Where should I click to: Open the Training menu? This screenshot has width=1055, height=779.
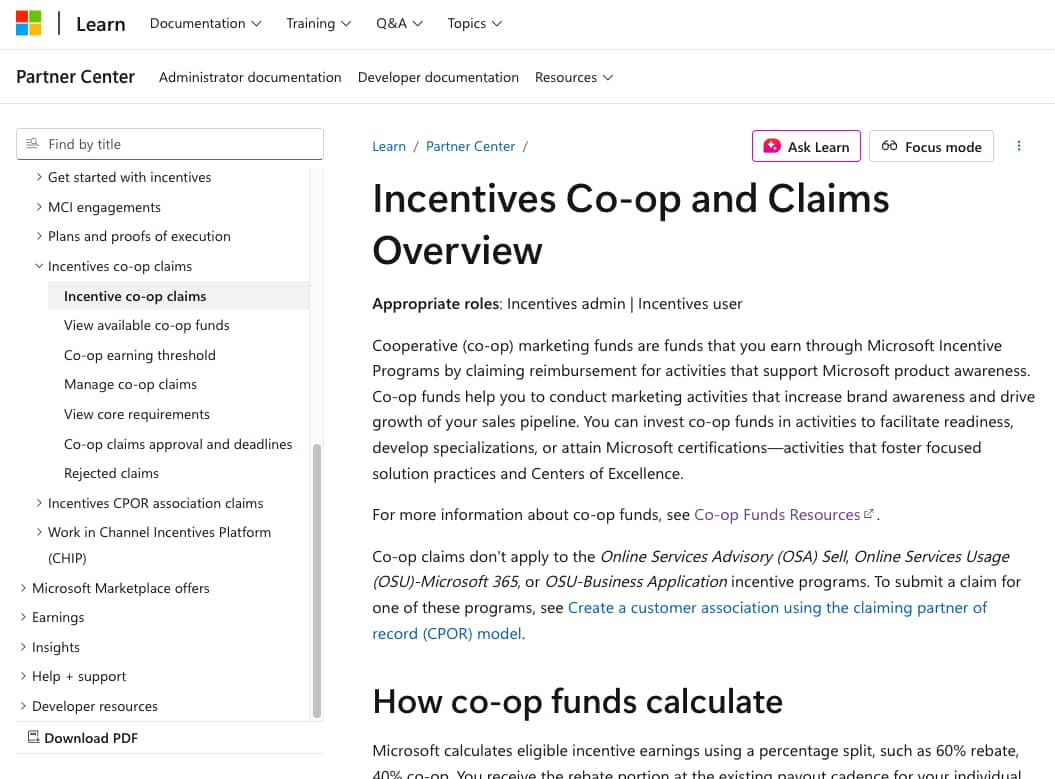click(x=318, y=23)
